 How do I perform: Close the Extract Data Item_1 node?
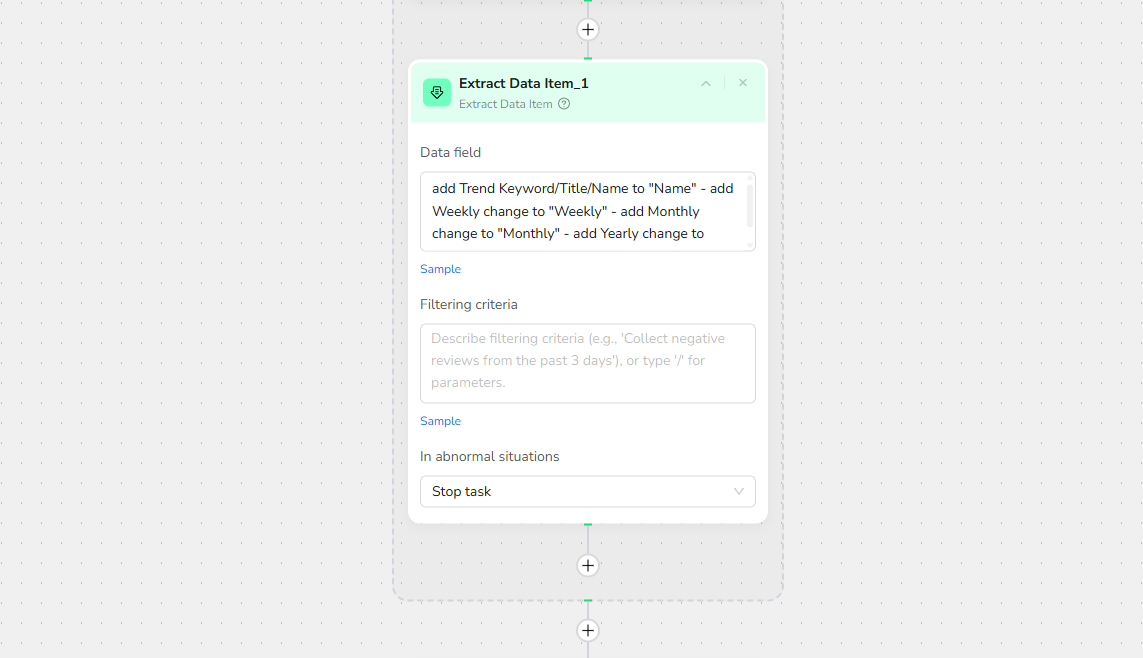[743, 83]
